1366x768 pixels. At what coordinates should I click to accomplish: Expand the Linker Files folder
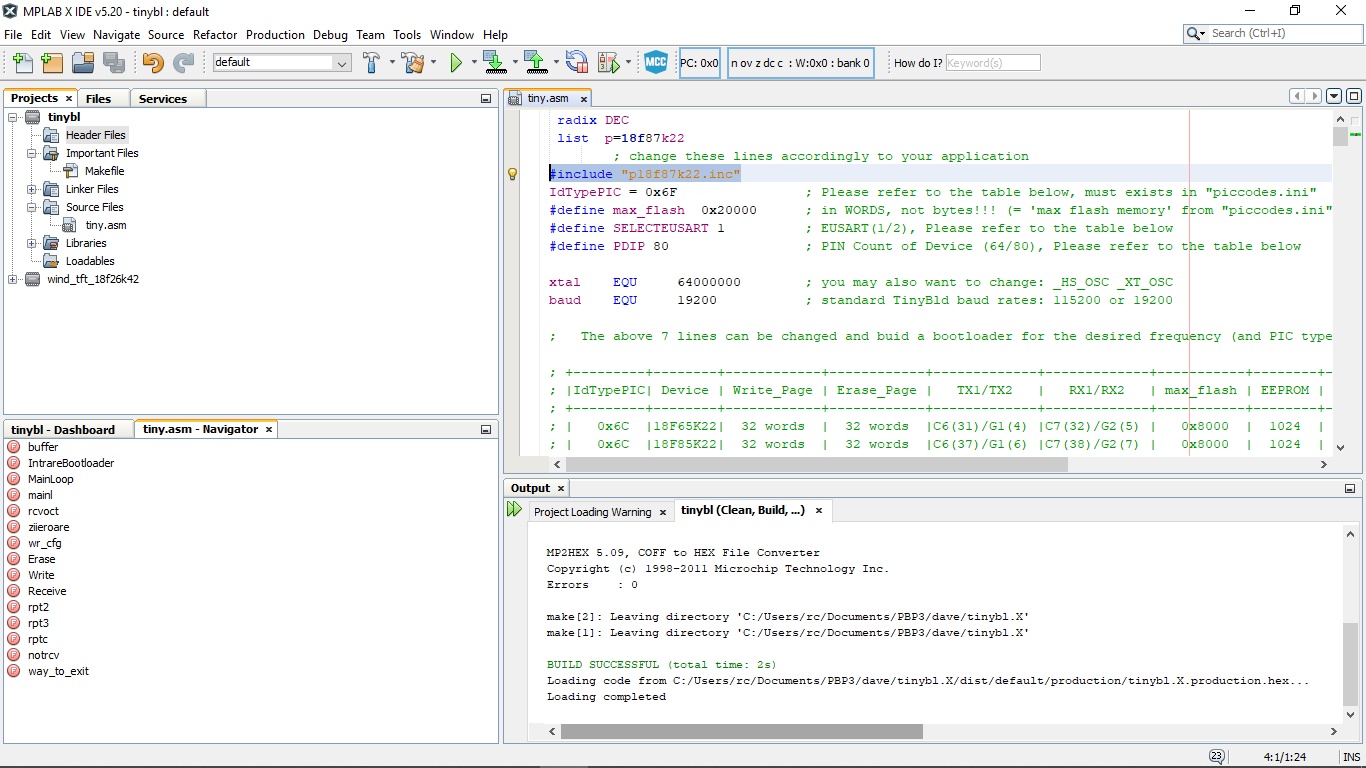pos(32,189)
